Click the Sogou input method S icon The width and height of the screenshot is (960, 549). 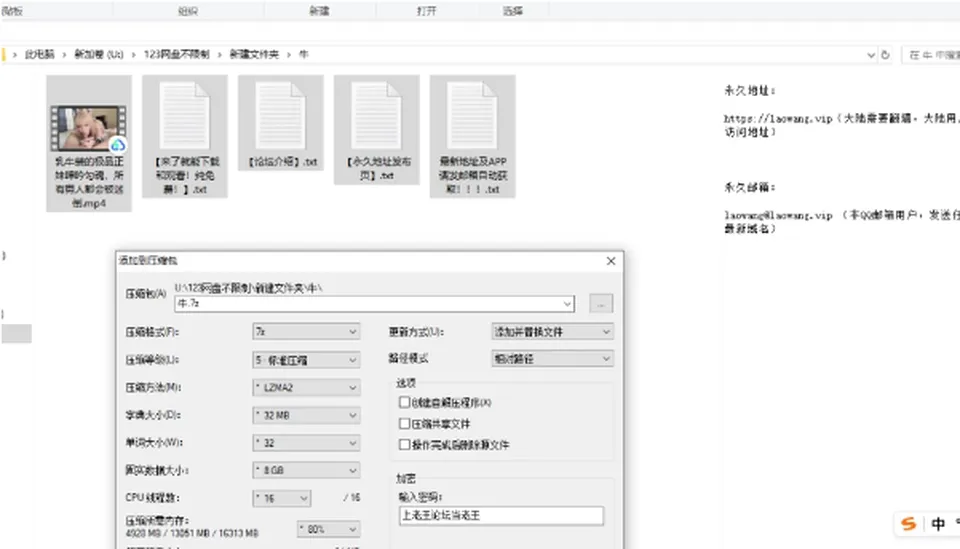point(909,524)
